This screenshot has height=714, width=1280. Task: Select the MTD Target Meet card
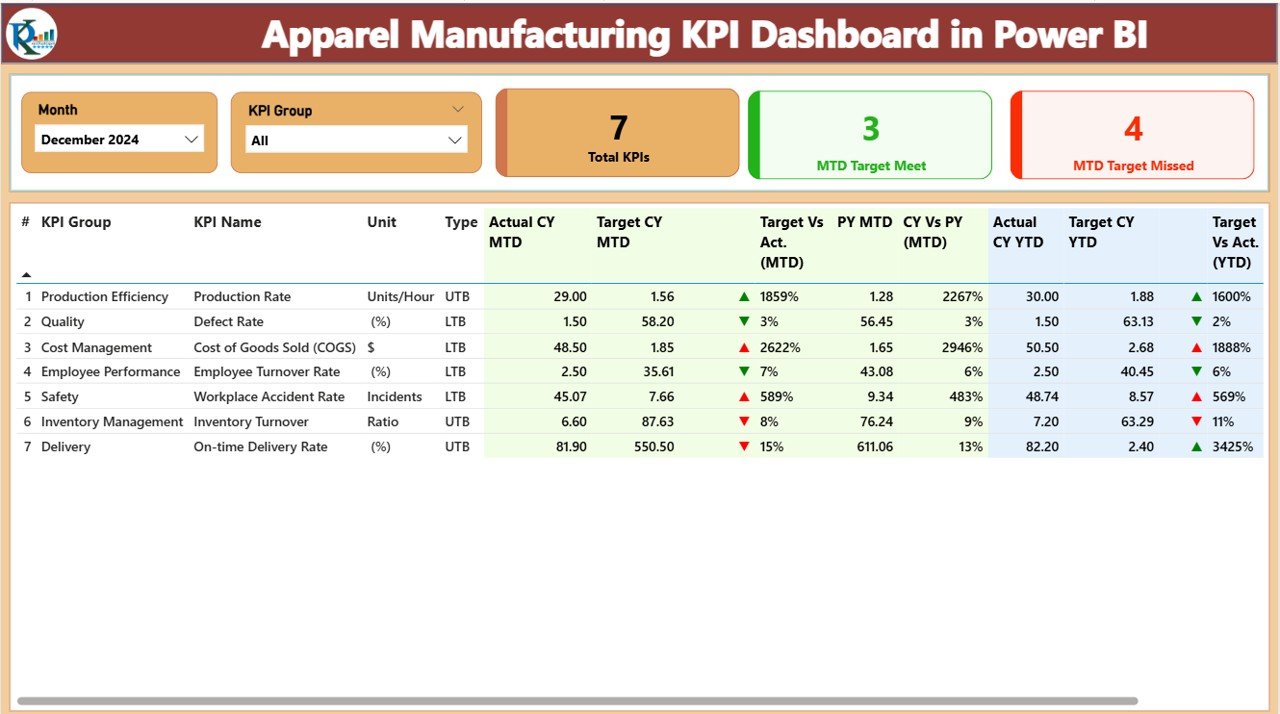pyautogui.click(x=869, y=134)
